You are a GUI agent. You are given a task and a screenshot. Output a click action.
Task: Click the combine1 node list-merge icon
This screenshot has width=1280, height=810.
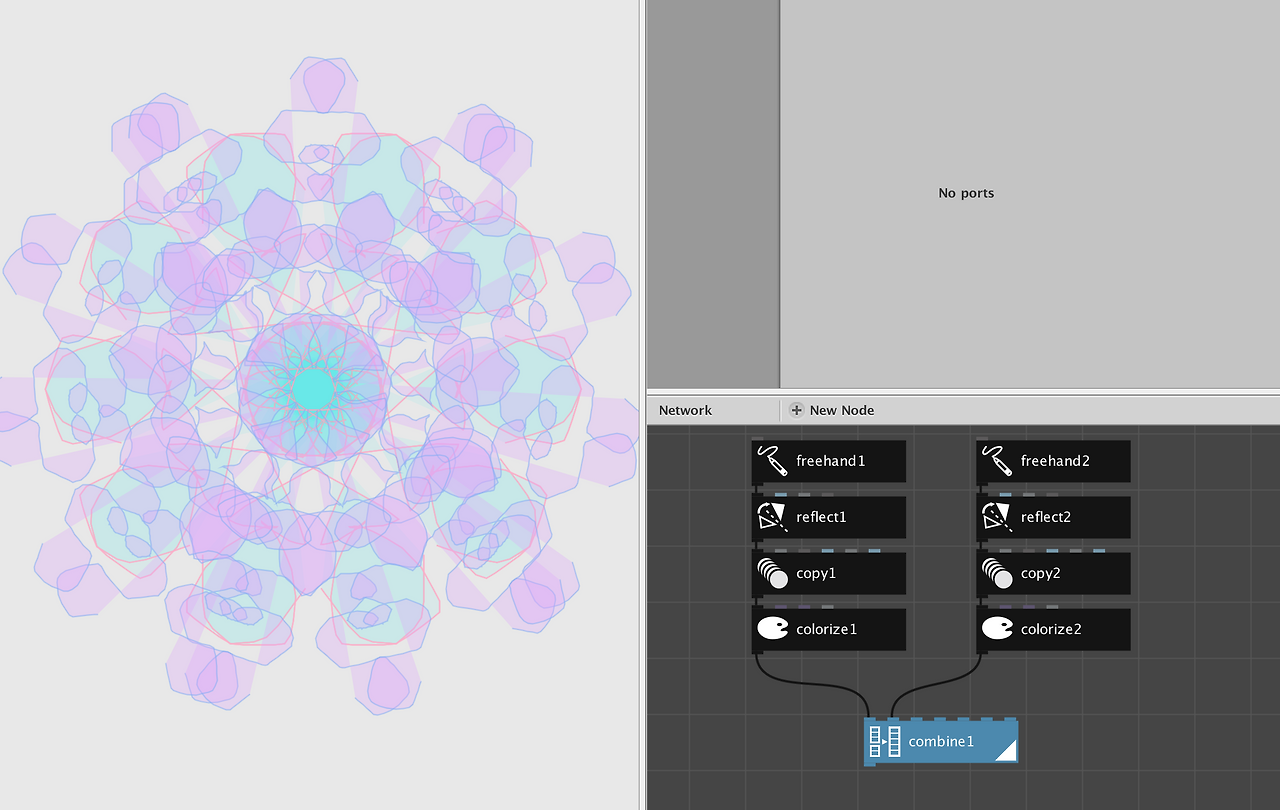[x=885, y=742]
